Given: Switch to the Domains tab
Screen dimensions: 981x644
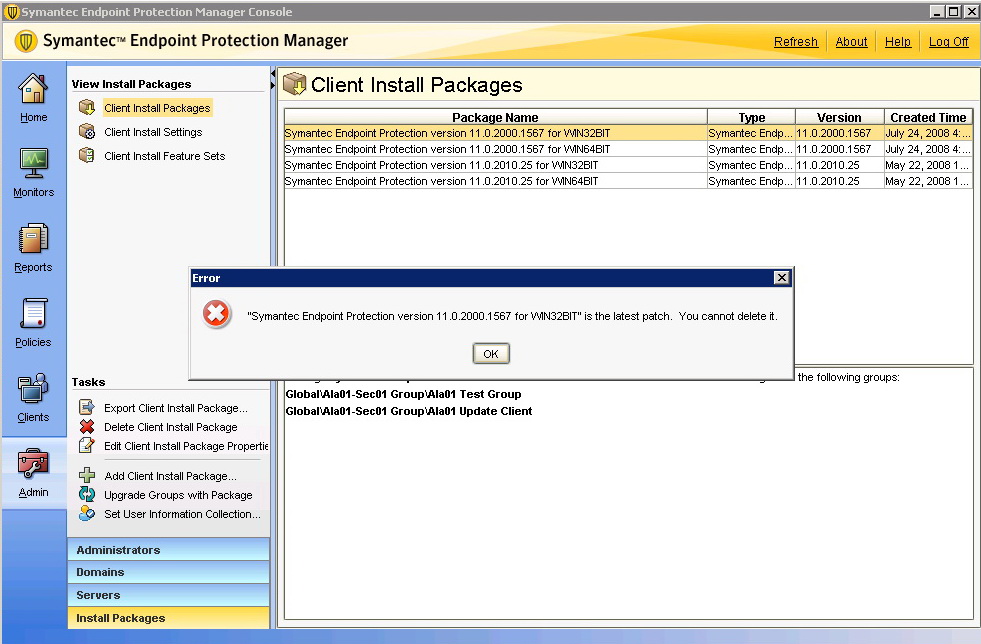Looking at the screenshot, I should point(168,572).
